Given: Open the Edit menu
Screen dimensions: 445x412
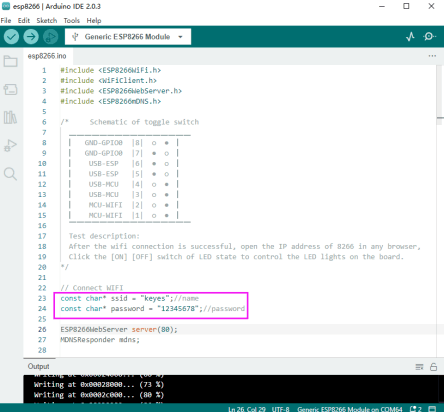Looking at the screenshot, I should (x=24, y=21).
